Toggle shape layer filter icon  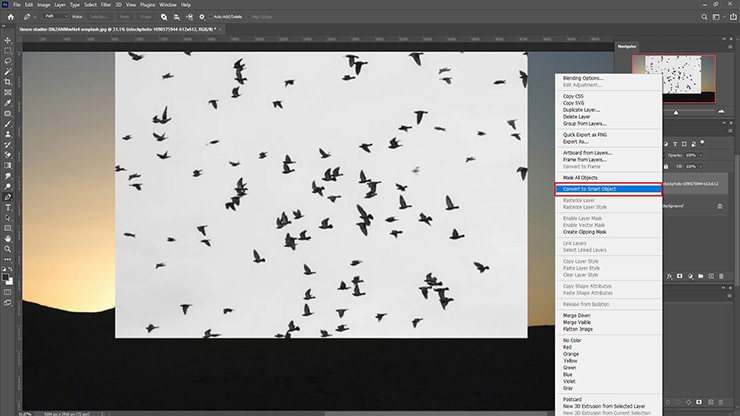coord(684,144)
